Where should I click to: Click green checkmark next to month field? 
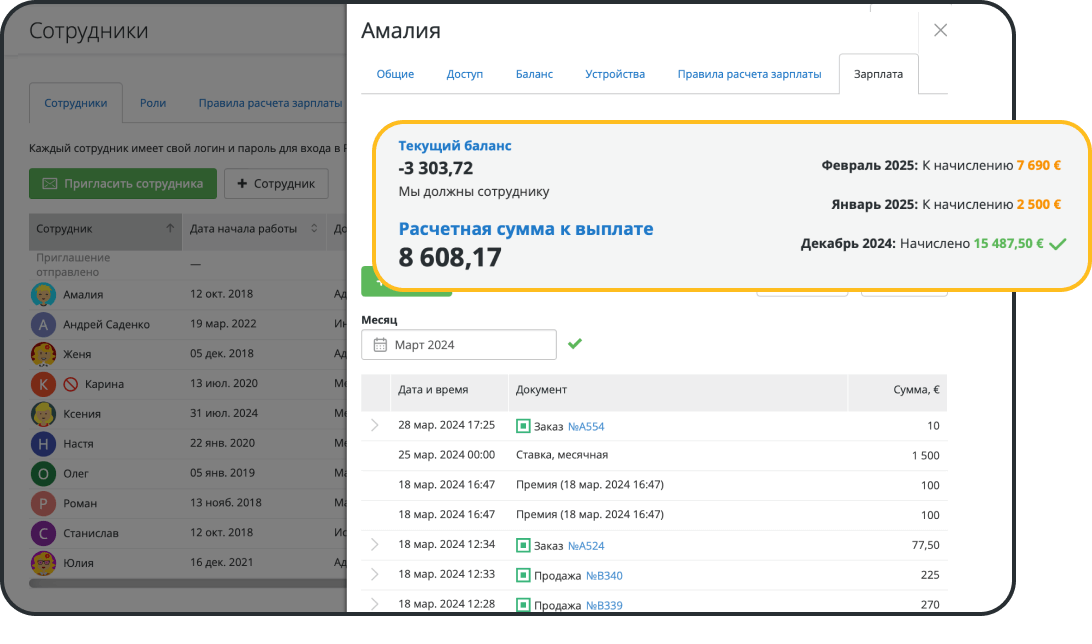pyautogui.click(x=574, y=344)
